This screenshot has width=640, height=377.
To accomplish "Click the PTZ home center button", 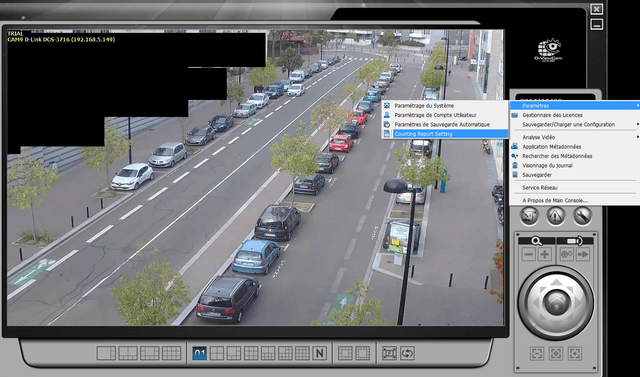I will click(557, 302).
